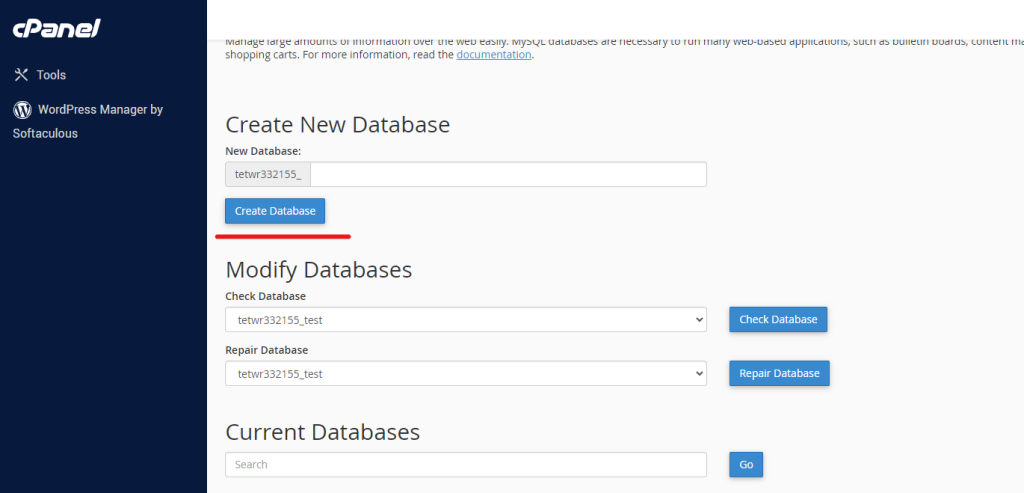Expand the Check Database dropdown list
Viewport: 1024px width, 493px height.
pos(465,320)
